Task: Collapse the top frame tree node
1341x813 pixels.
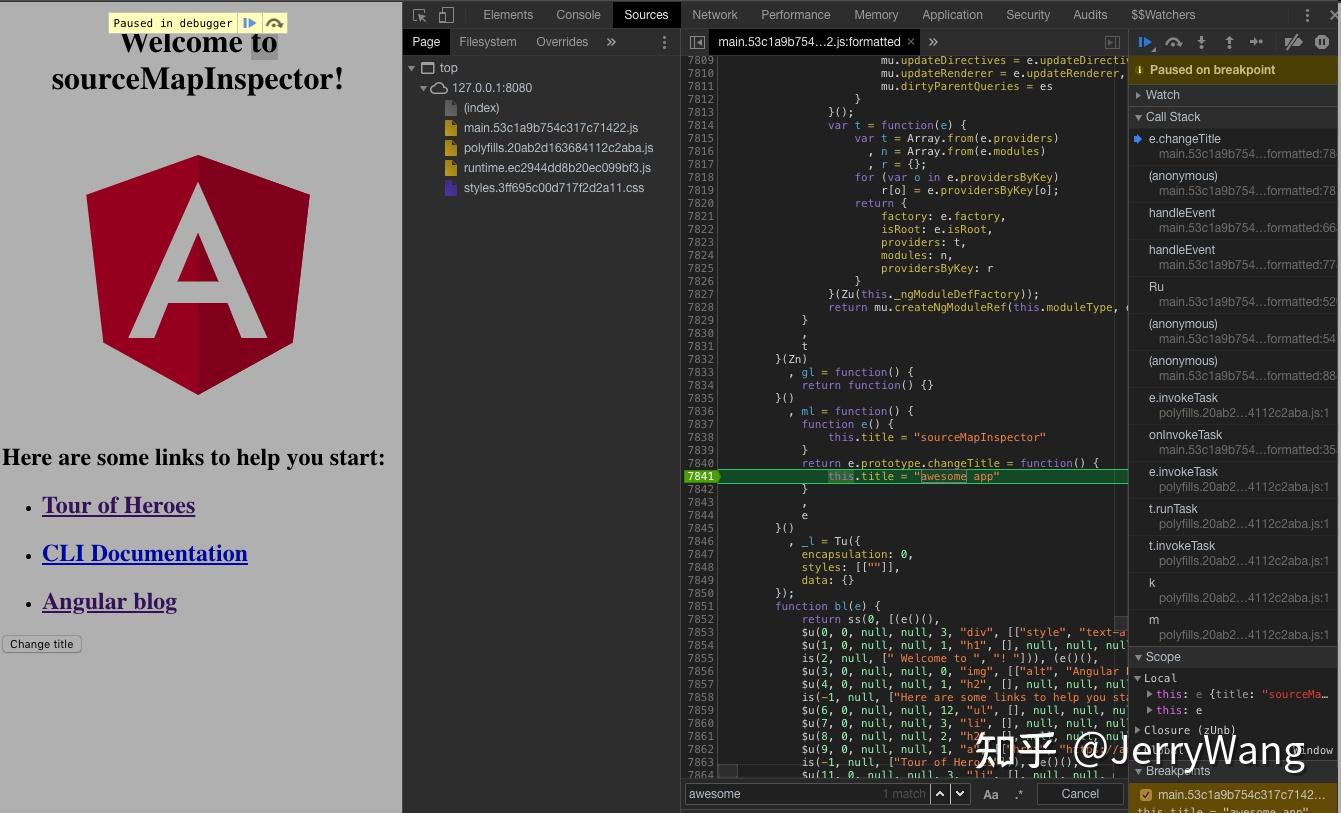Action: tap(411, 68)
